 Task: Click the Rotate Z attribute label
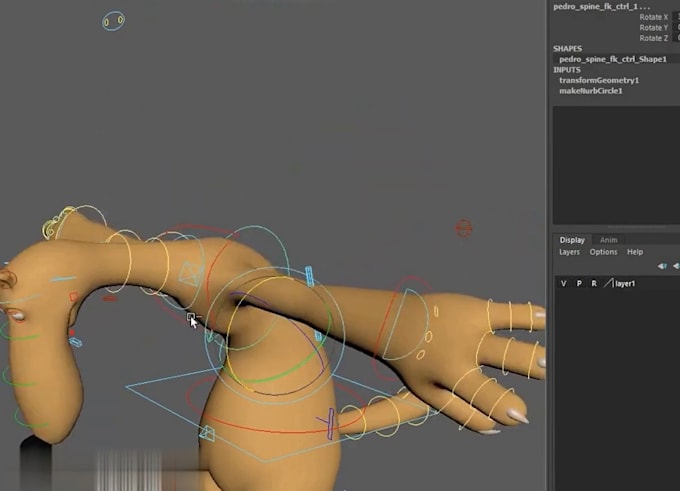tap(654, 38)
